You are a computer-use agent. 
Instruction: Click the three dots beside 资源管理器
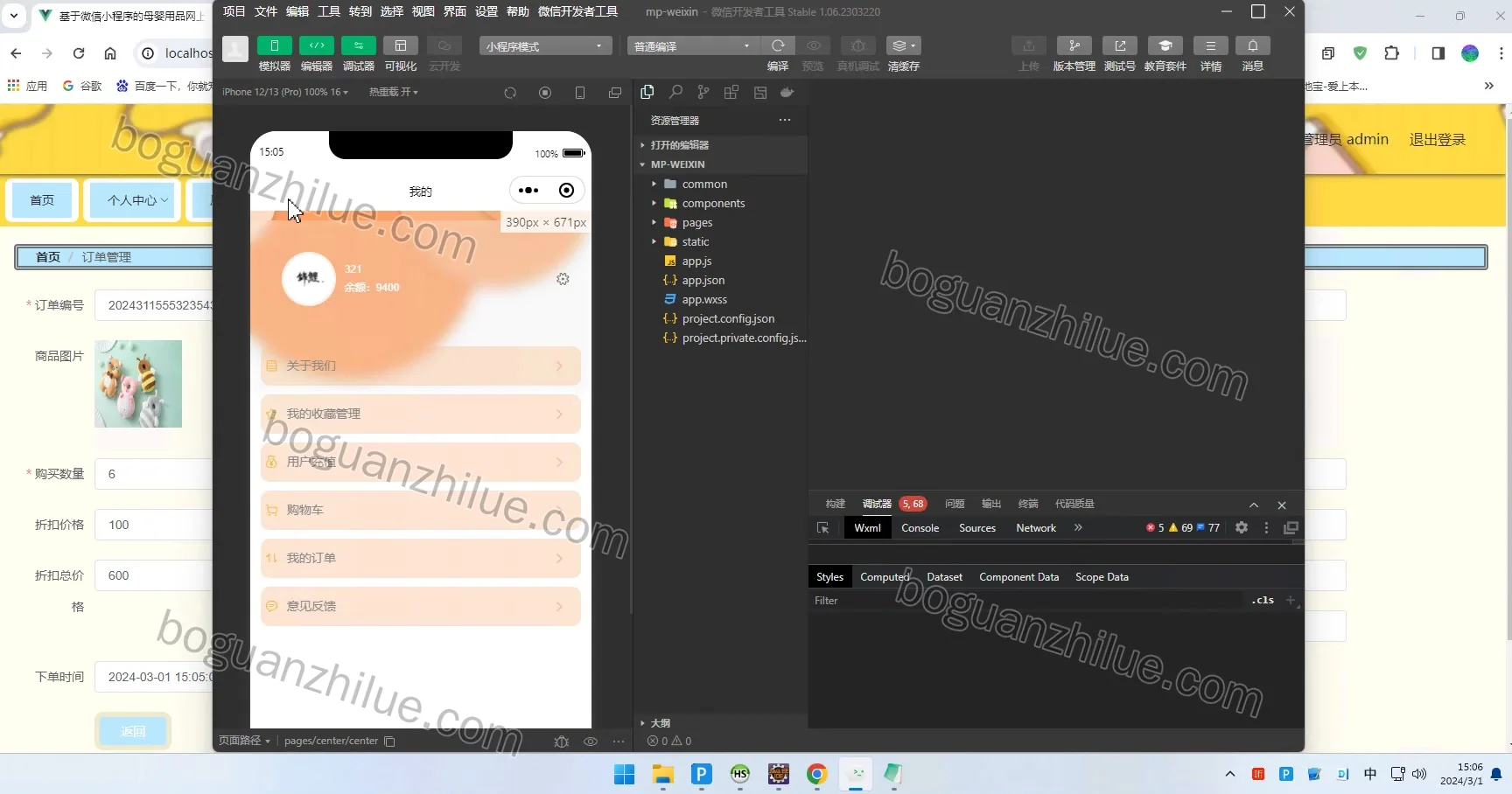785,120
